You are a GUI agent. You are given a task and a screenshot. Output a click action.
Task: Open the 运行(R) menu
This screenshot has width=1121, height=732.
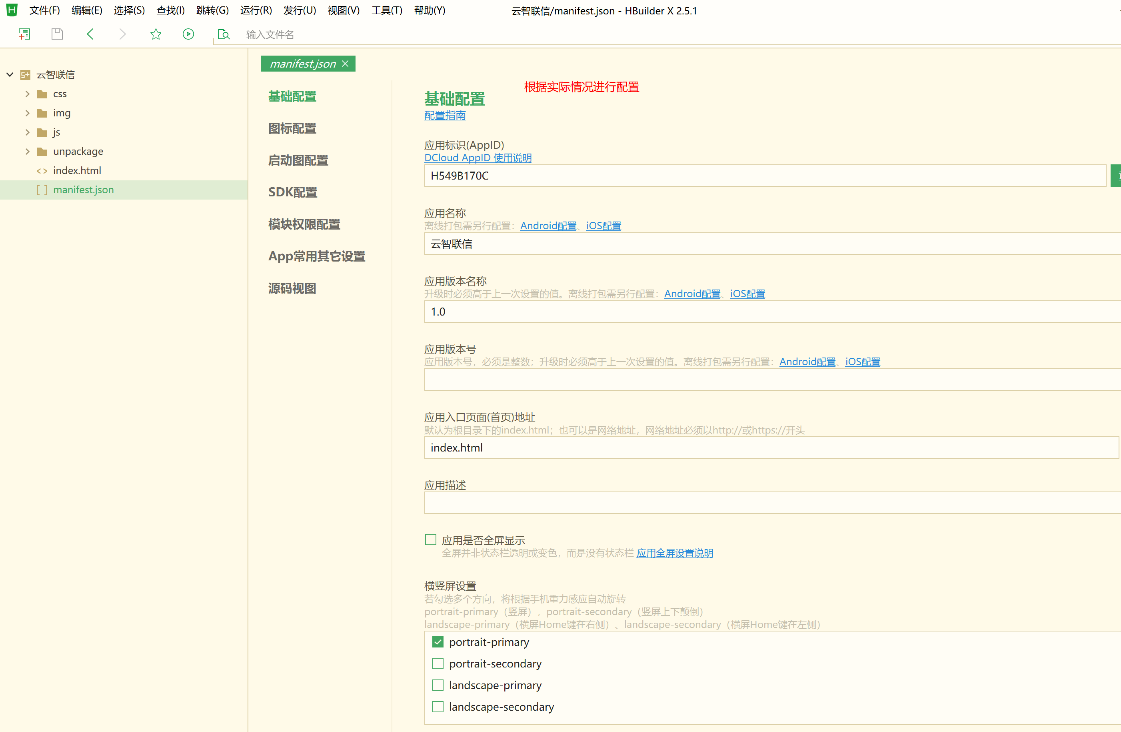click(x=258, y=11)
